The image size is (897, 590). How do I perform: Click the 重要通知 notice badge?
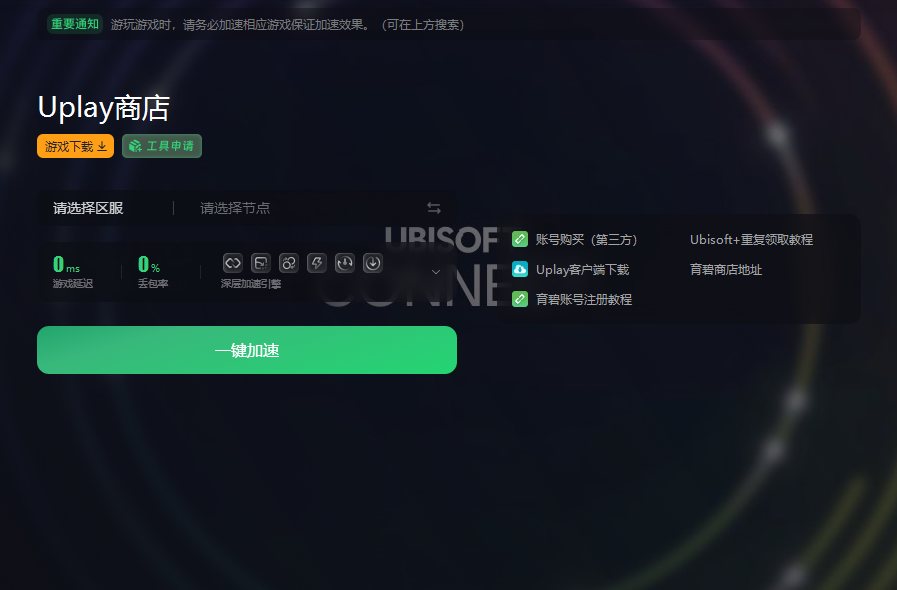click(75, 24)
